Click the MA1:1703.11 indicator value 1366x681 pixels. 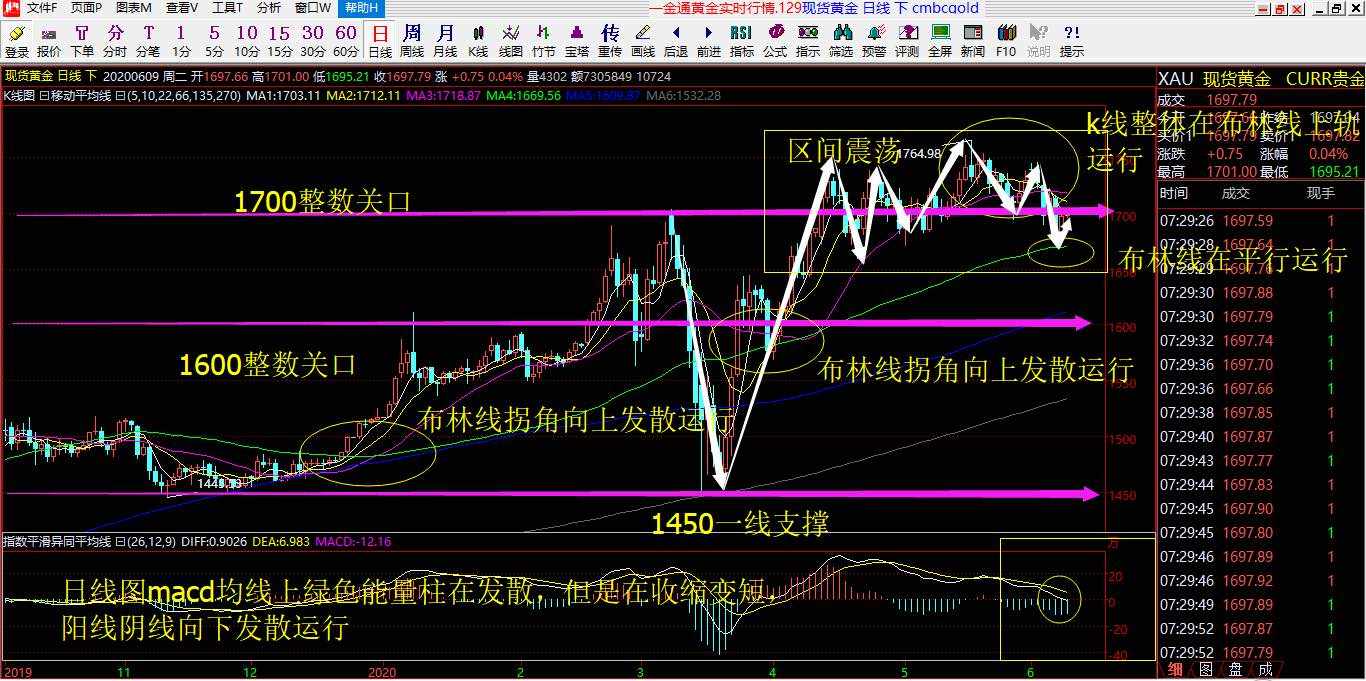coord(283,96)
